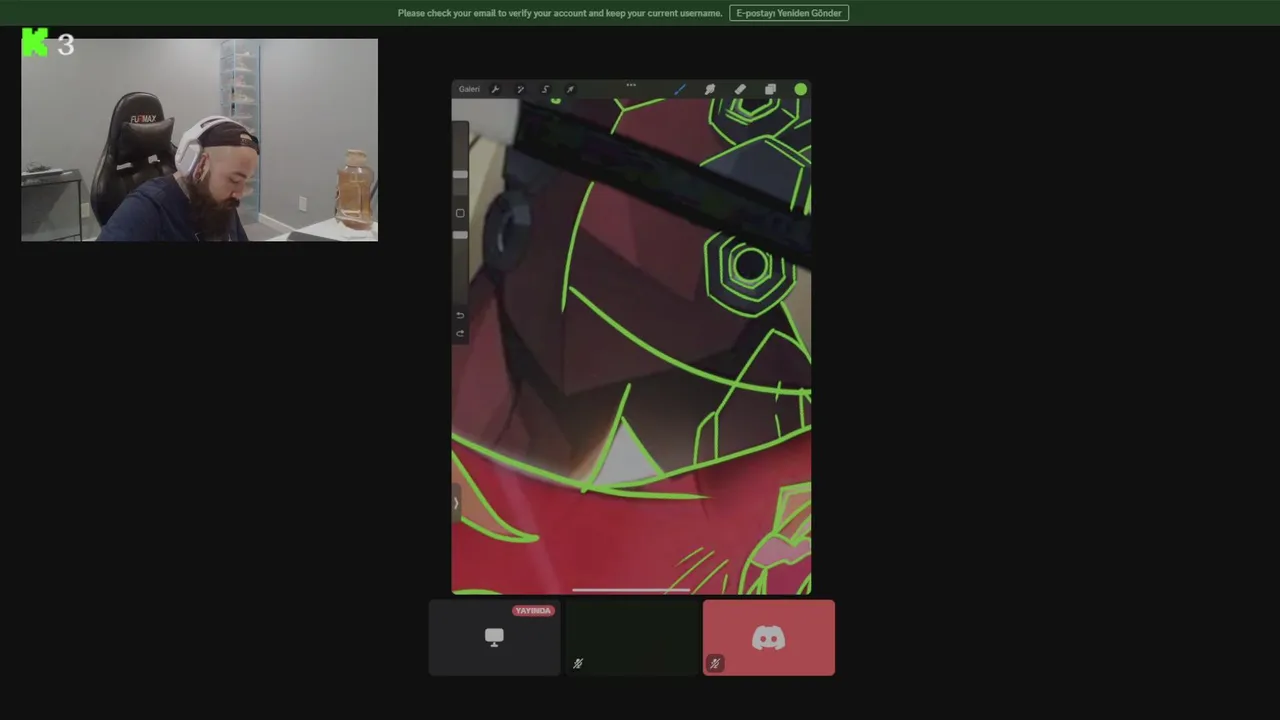The height and width of the screenshot is (720, 1280).
Task: Tap the square modify button on the sidebar
Action: pyautogui.click(x=460, y=213)
